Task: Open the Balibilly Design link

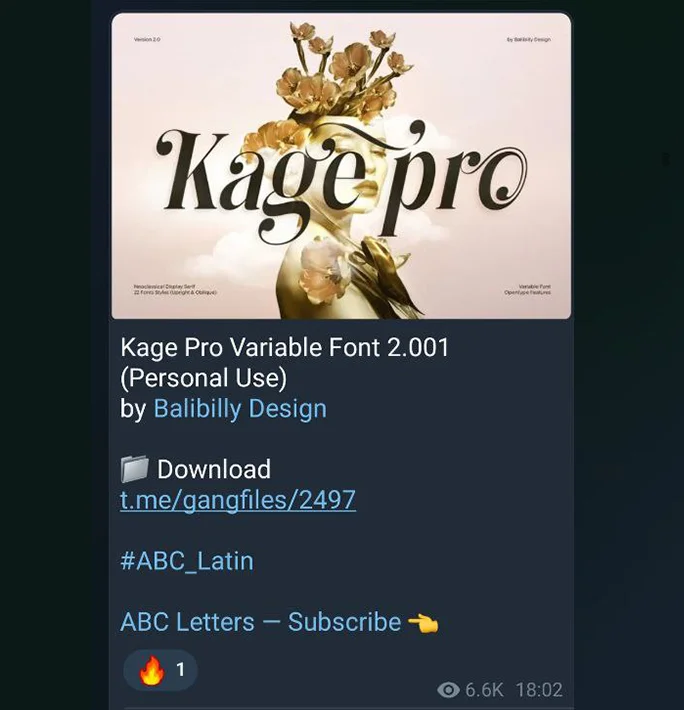Action: [240, 408]
